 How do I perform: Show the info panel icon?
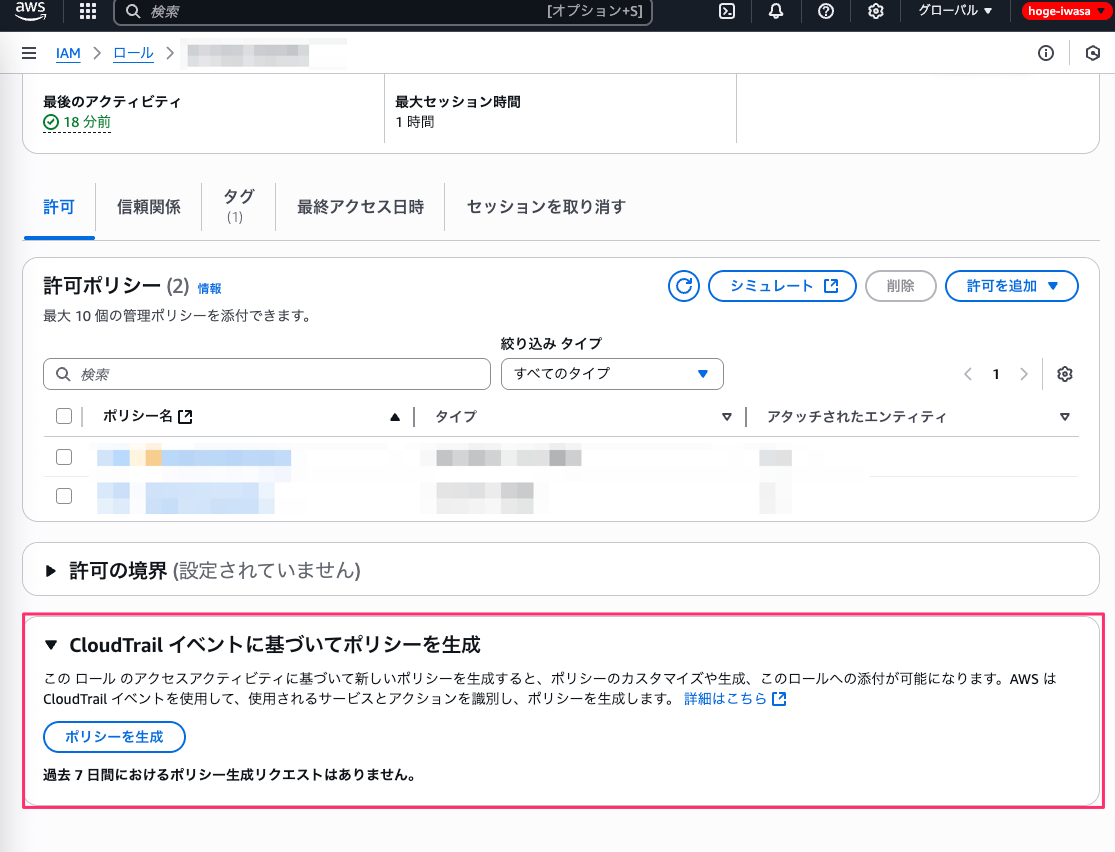coord(1045,53)
